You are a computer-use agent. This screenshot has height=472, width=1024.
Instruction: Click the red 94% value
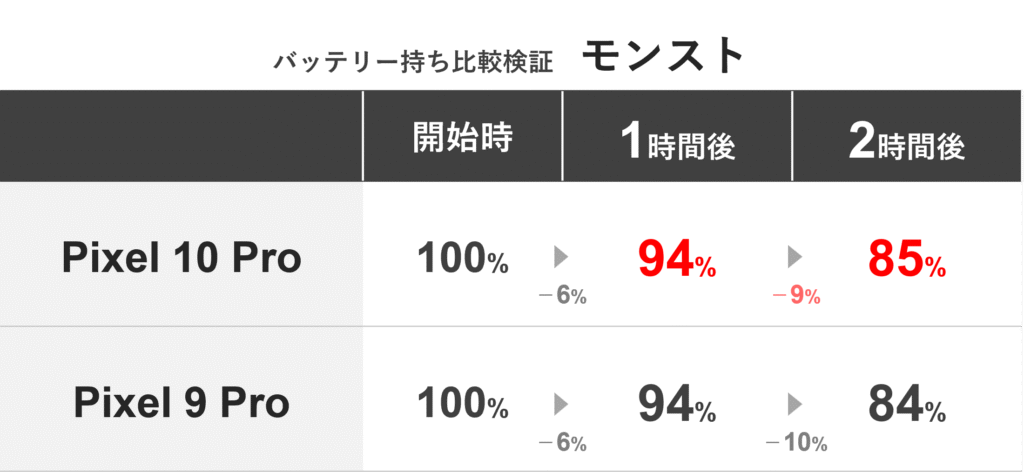(677, 259)
